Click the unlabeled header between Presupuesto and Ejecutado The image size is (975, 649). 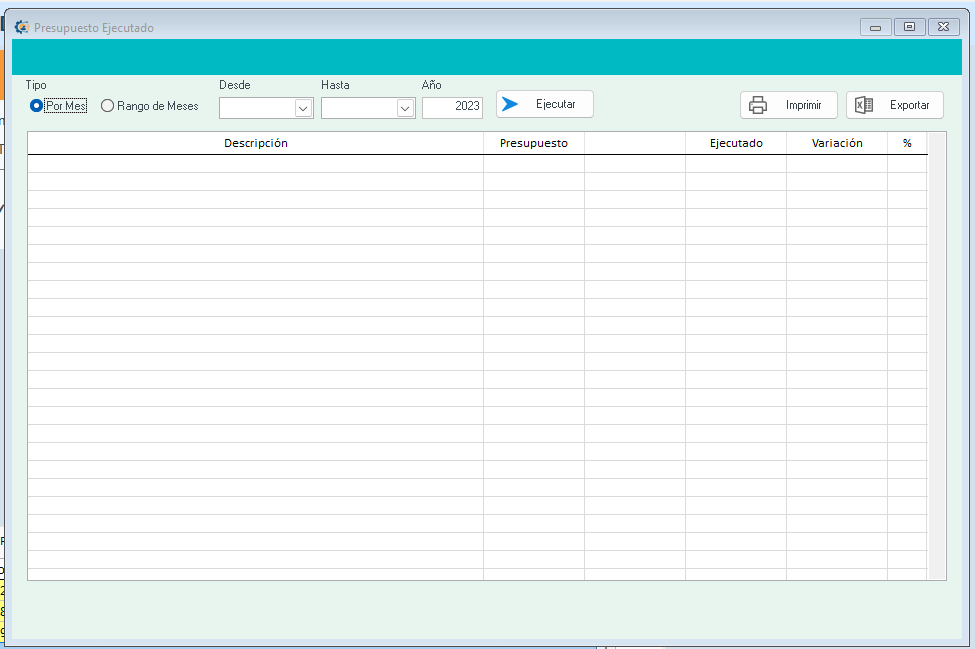(635, 143)
